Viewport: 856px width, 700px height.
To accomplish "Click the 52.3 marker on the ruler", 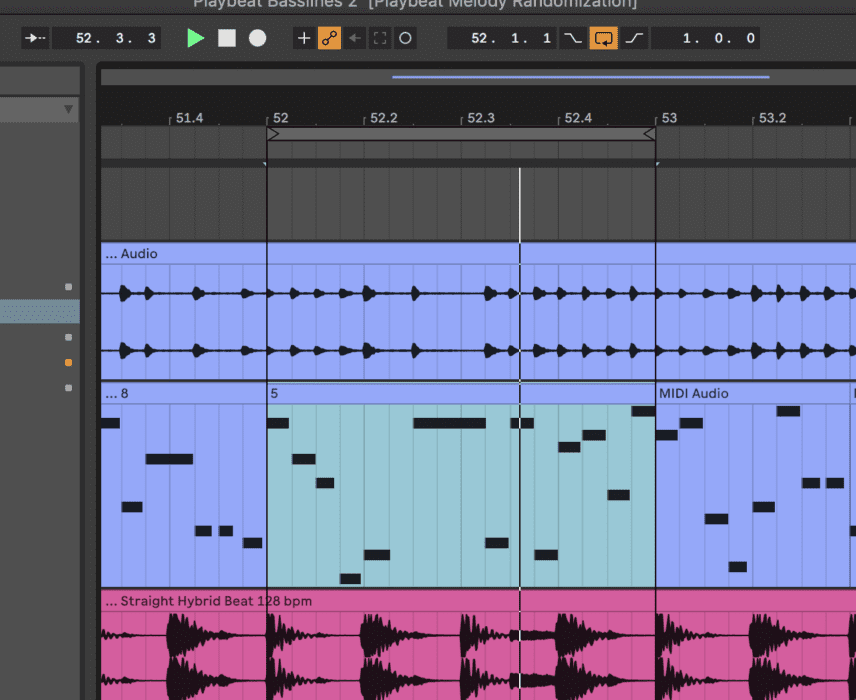I will (x=481, y=118).
